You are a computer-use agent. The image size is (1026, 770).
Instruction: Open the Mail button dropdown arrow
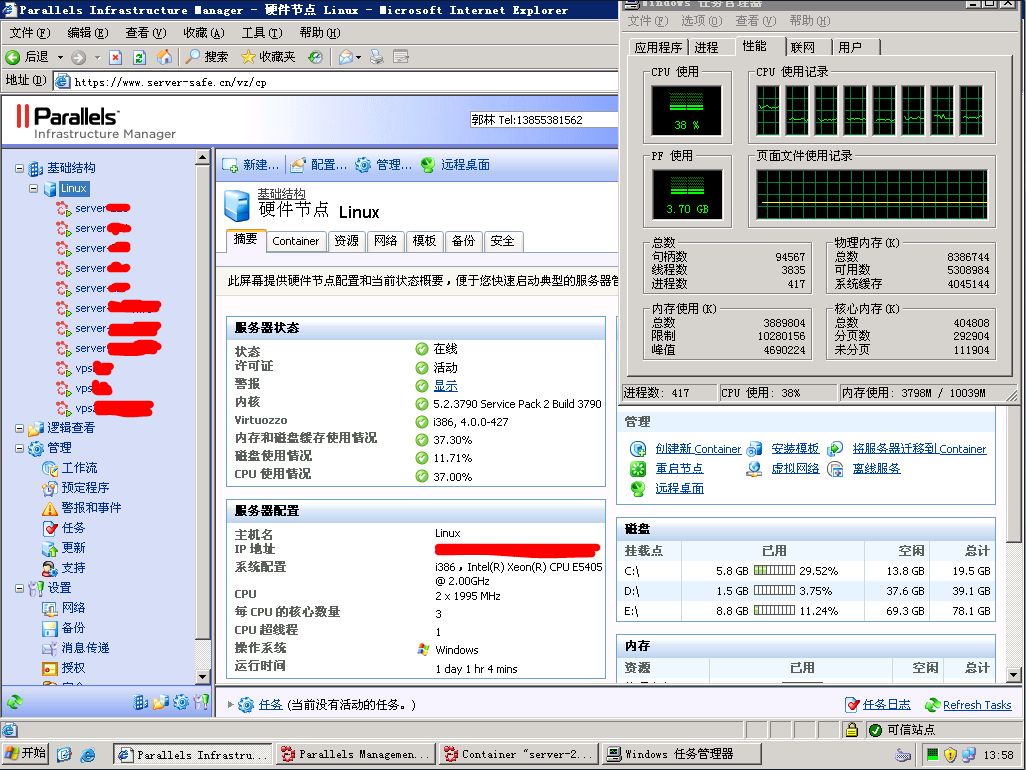point(359,58)
